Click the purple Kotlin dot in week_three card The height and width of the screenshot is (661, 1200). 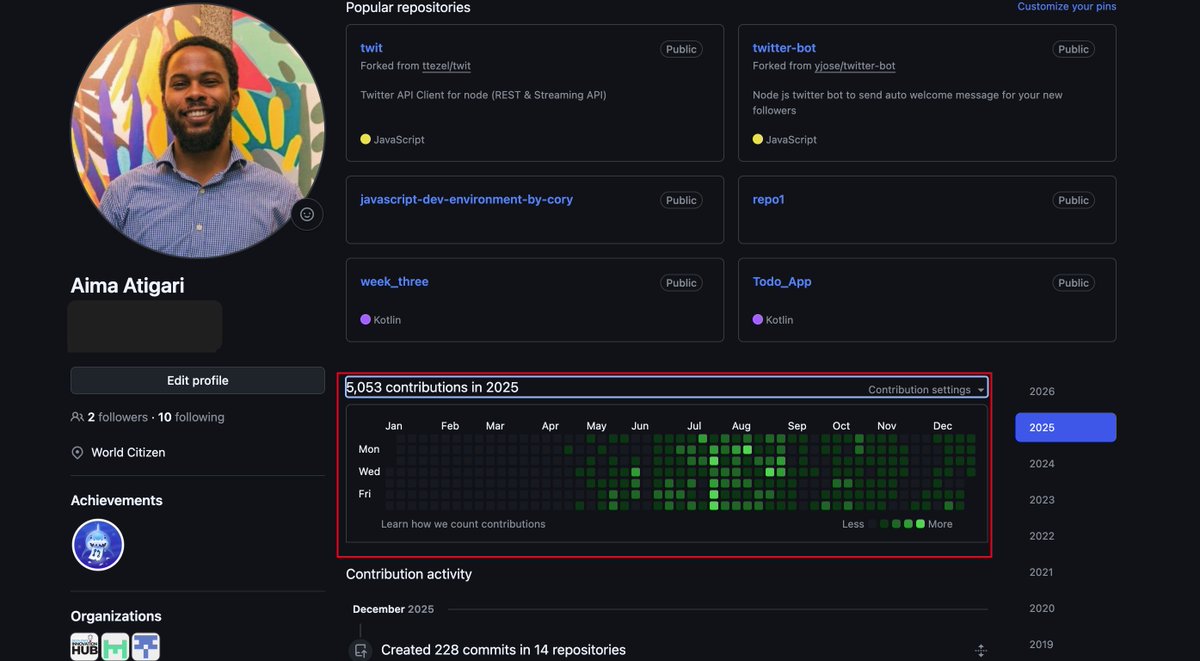(x=365, y=319)
